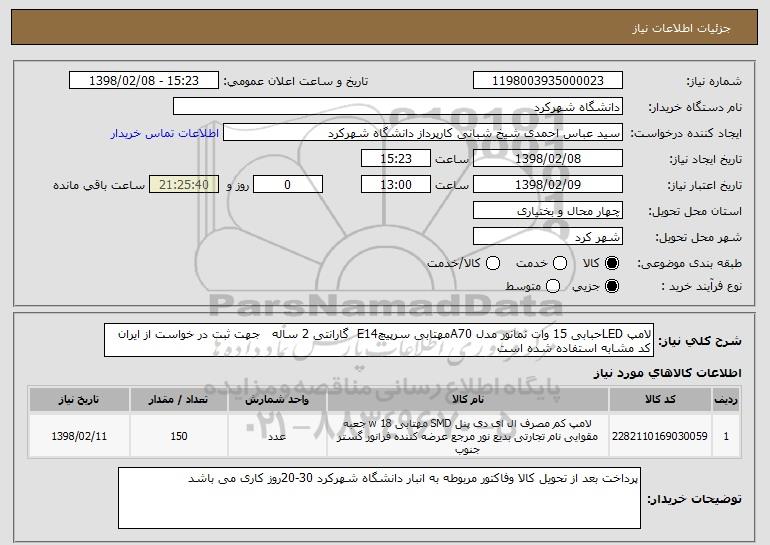Click product code 2282110169030059 cell
The height and width of the screenshot is (545, 770).
tap(660, 436)
